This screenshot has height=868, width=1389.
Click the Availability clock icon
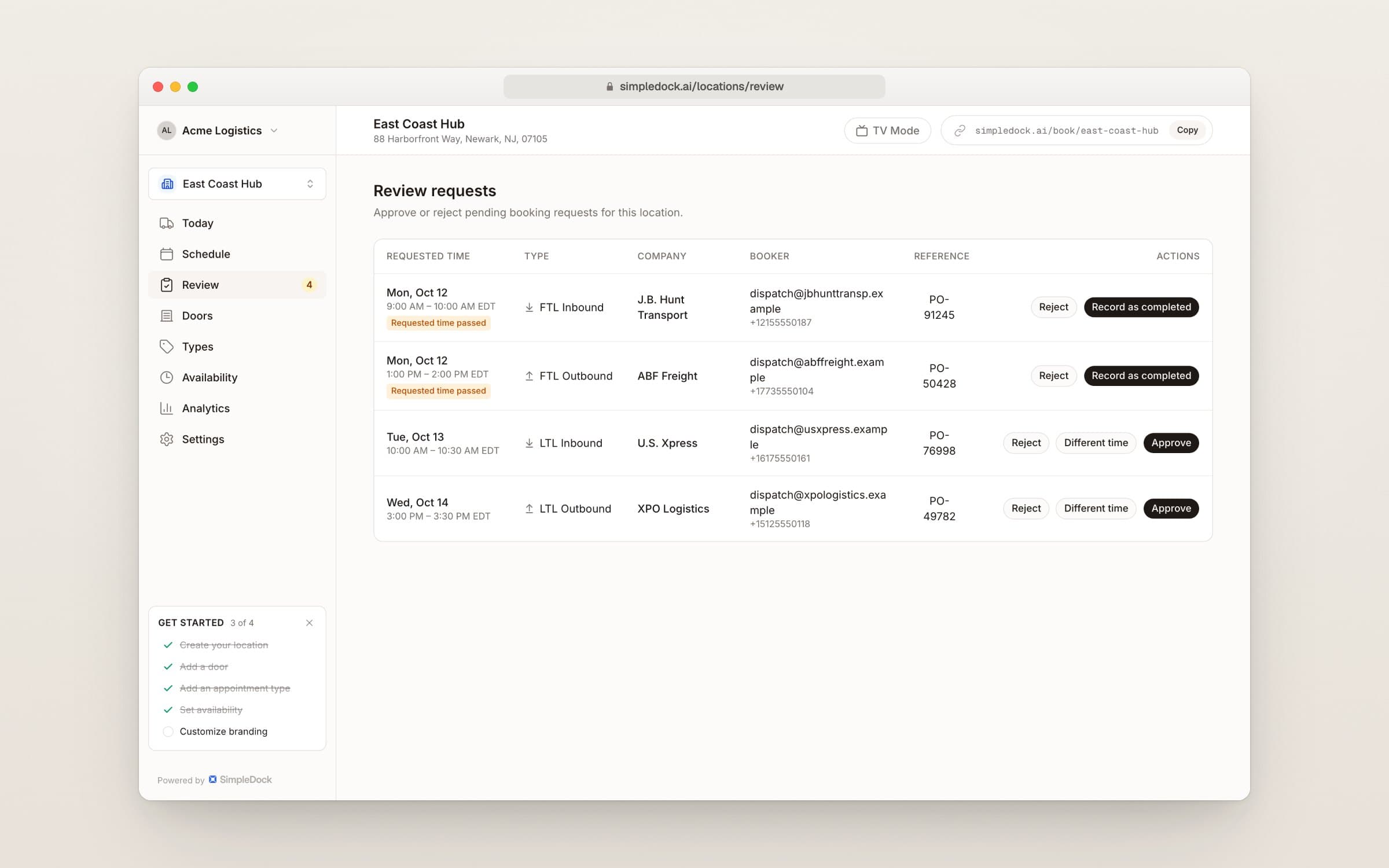coord(167,377)
